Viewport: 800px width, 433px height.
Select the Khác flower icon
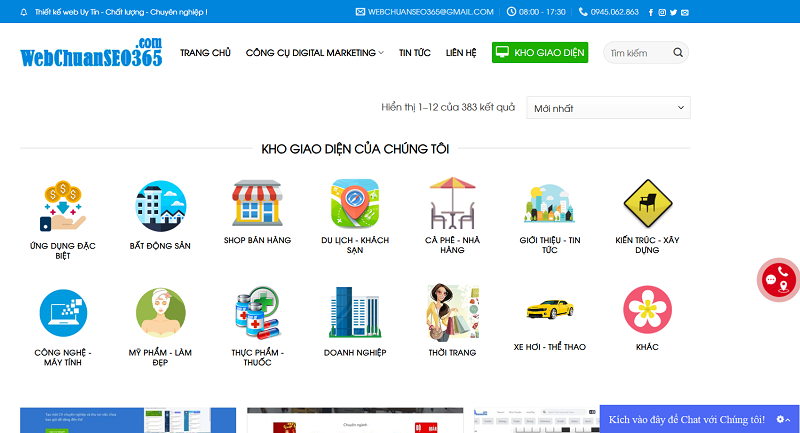tap(647, 310)
